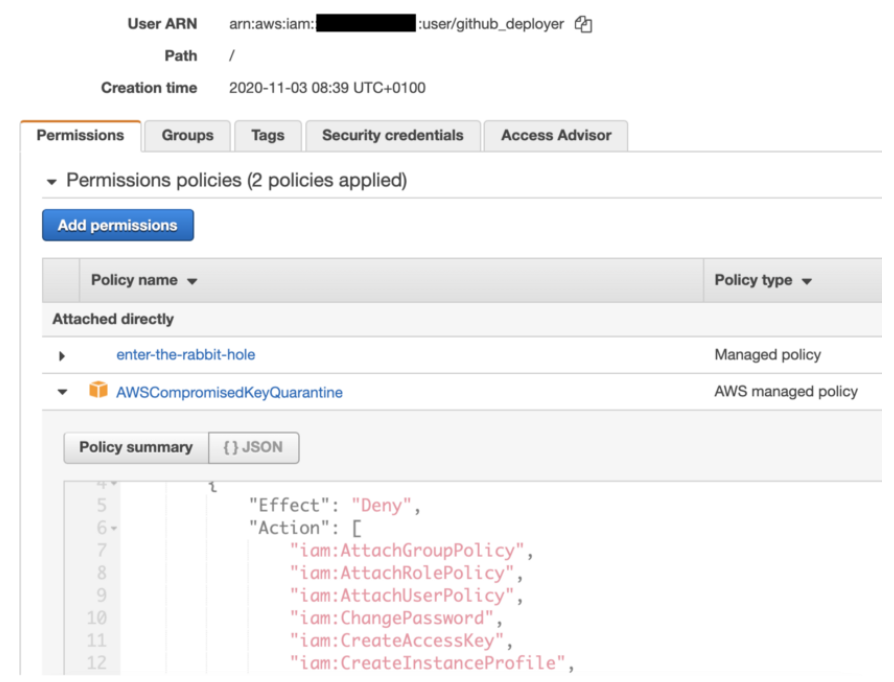Select the Tags tab

(x=267, y=135)
